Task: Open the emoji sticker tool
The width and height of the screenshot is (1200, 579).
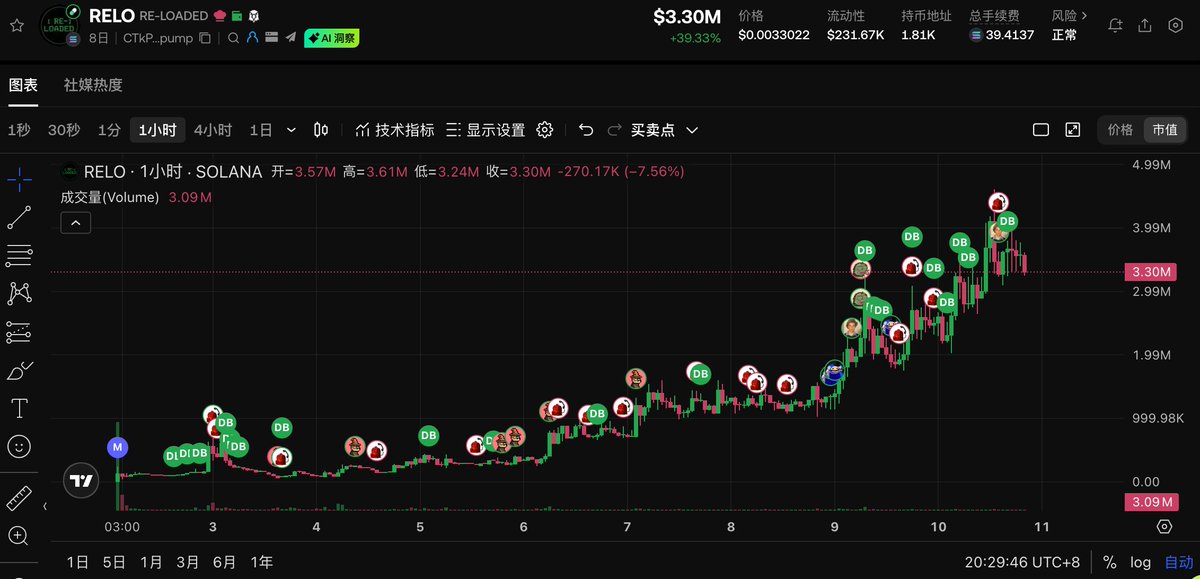Action: click(19, 446)
